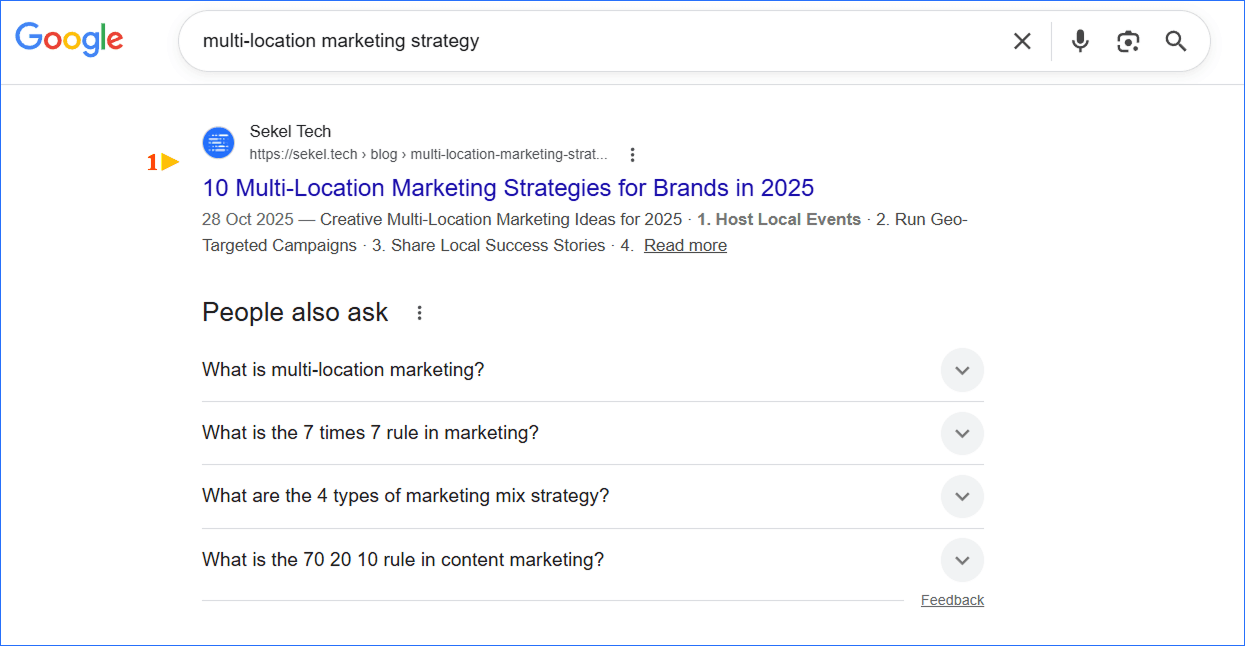Expand 'What are the 4 types of marketing mix strategy?'
Image resolution: width=1245 pixels, height=646 pixels.
point(961,496)
